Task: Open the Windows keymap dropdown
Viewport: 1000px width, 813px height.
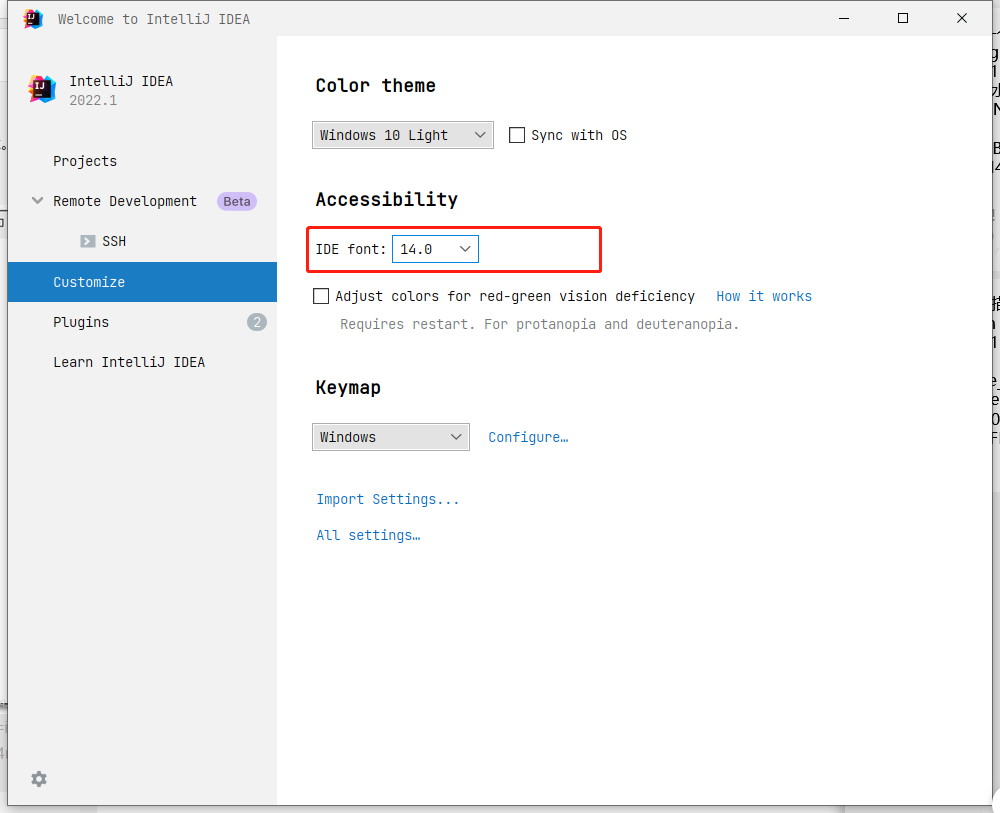Action: (390, 437)
